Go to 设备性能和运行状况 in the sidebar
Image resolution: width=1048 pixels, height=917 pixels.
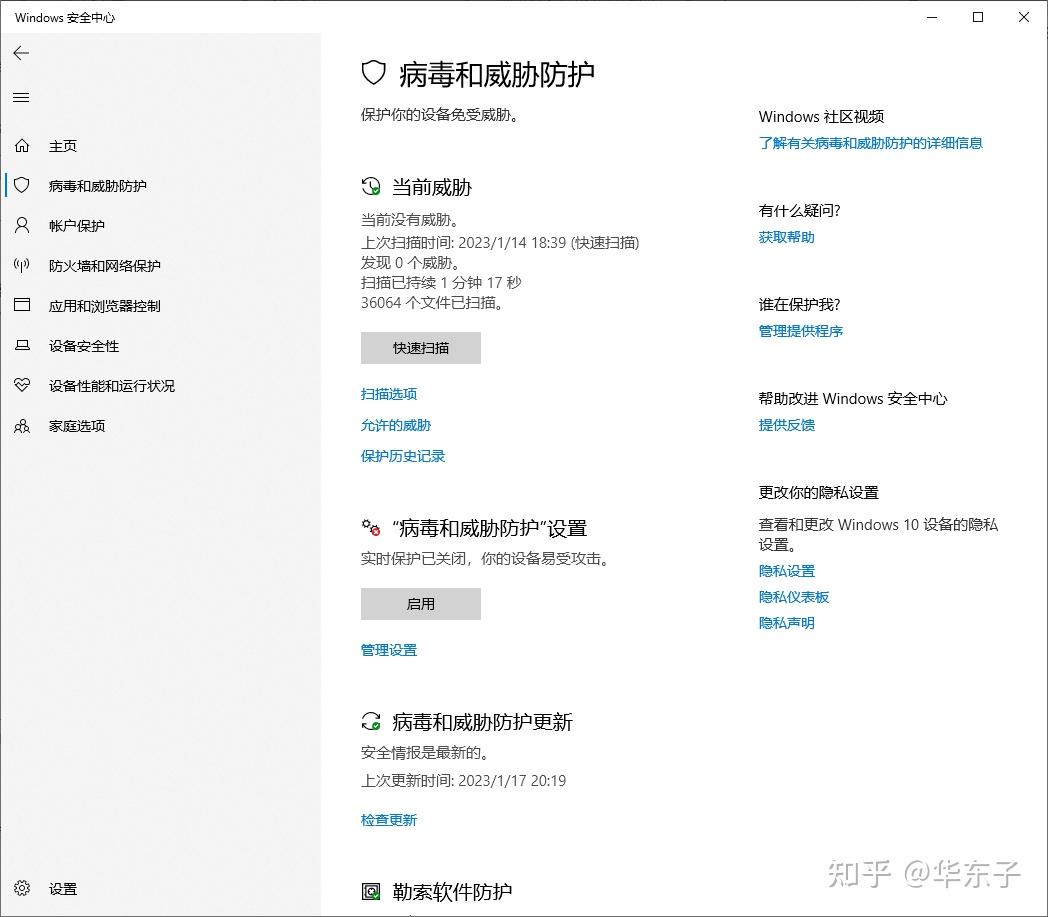click(x=160, y=386)
